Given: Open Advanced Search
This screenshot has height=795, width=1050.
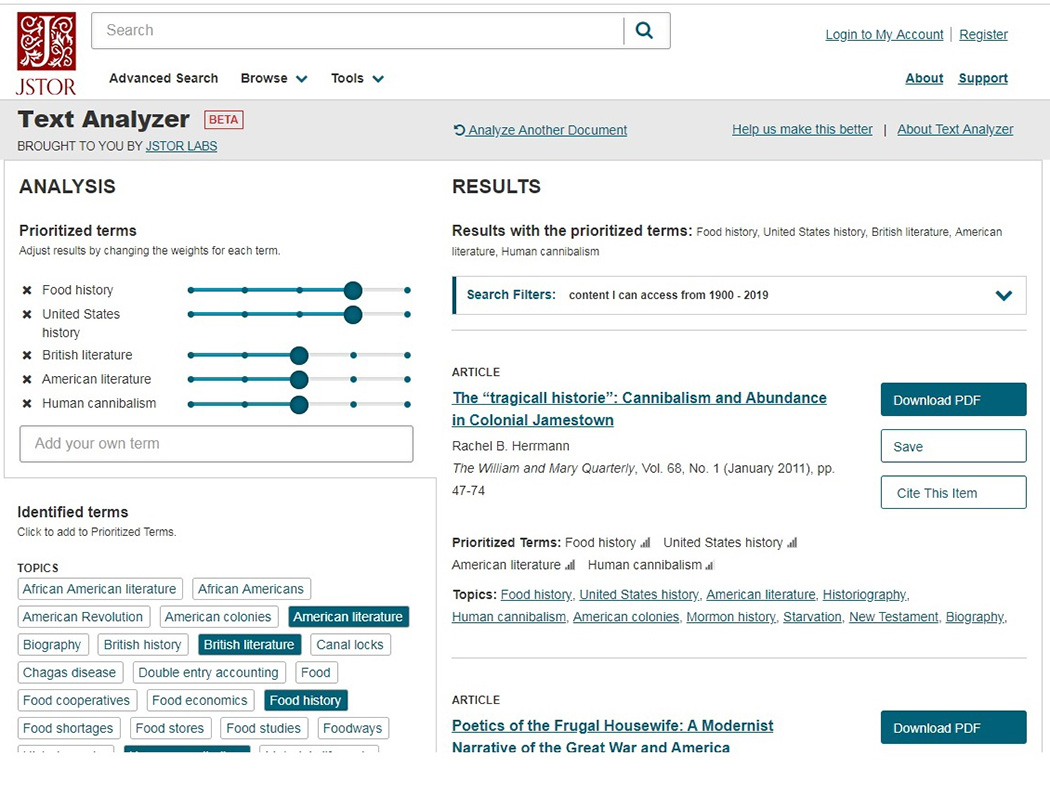Looking at the screenshot, I should pos(163,78).
